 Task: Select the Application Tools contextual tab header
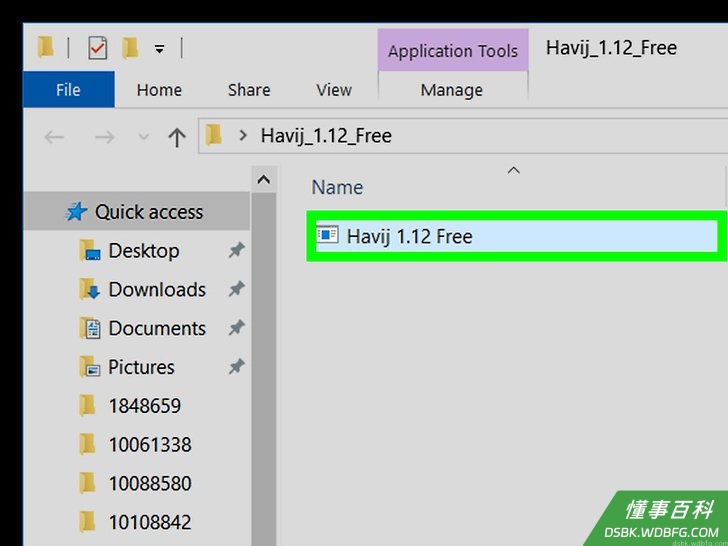[x=453, y=50]
